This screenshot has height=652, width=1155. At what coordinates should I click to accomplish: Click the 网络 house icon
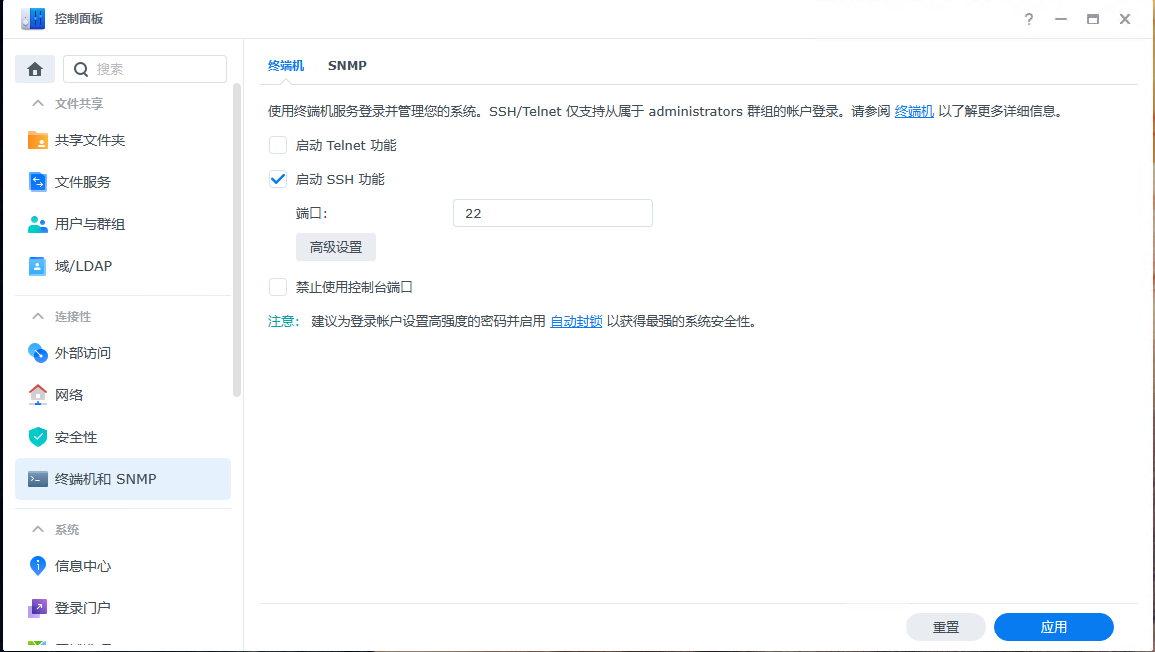pos(38,395)
